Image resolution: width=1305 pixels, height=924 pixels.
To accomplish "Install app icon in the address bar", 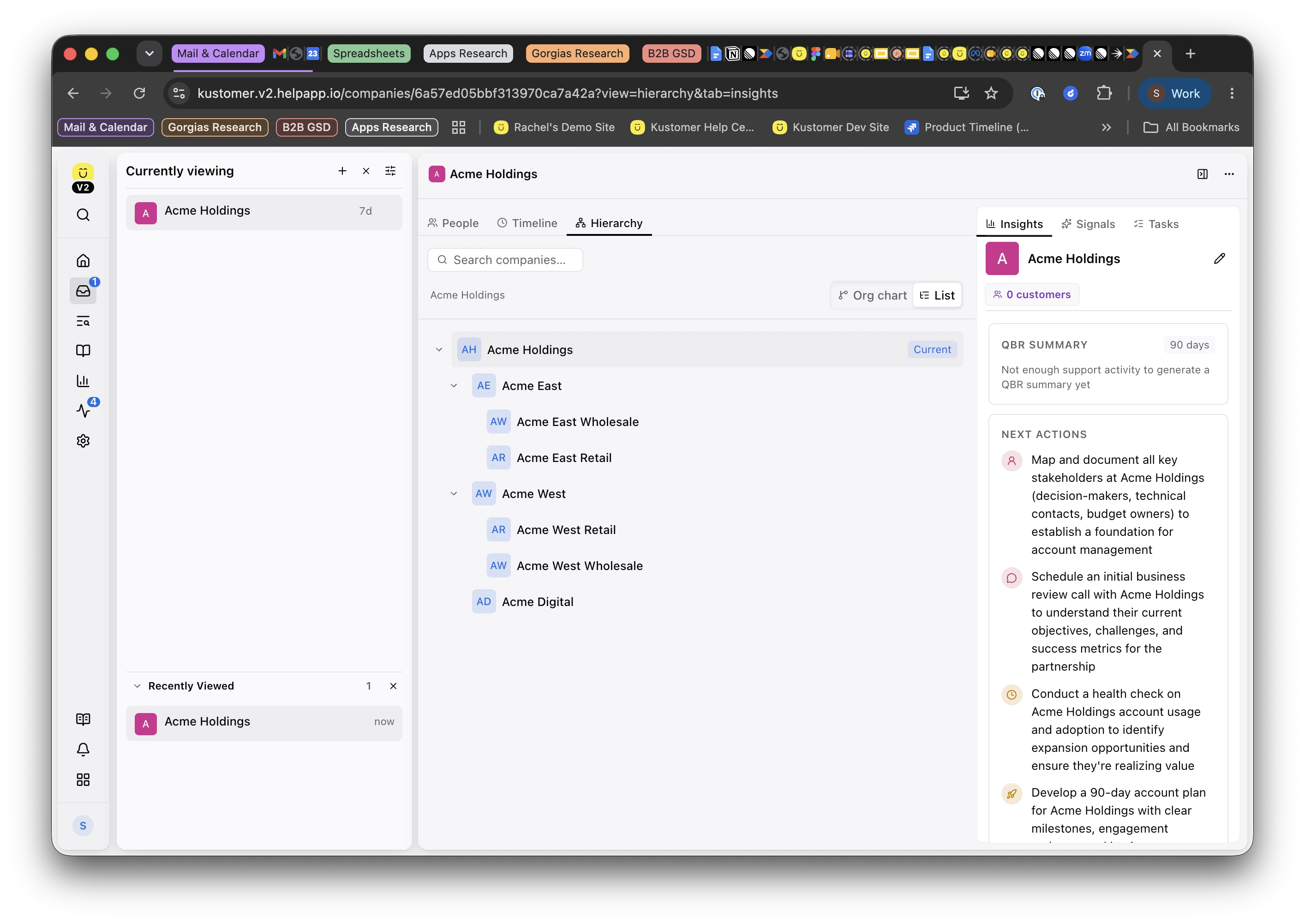I will [961, 93].
